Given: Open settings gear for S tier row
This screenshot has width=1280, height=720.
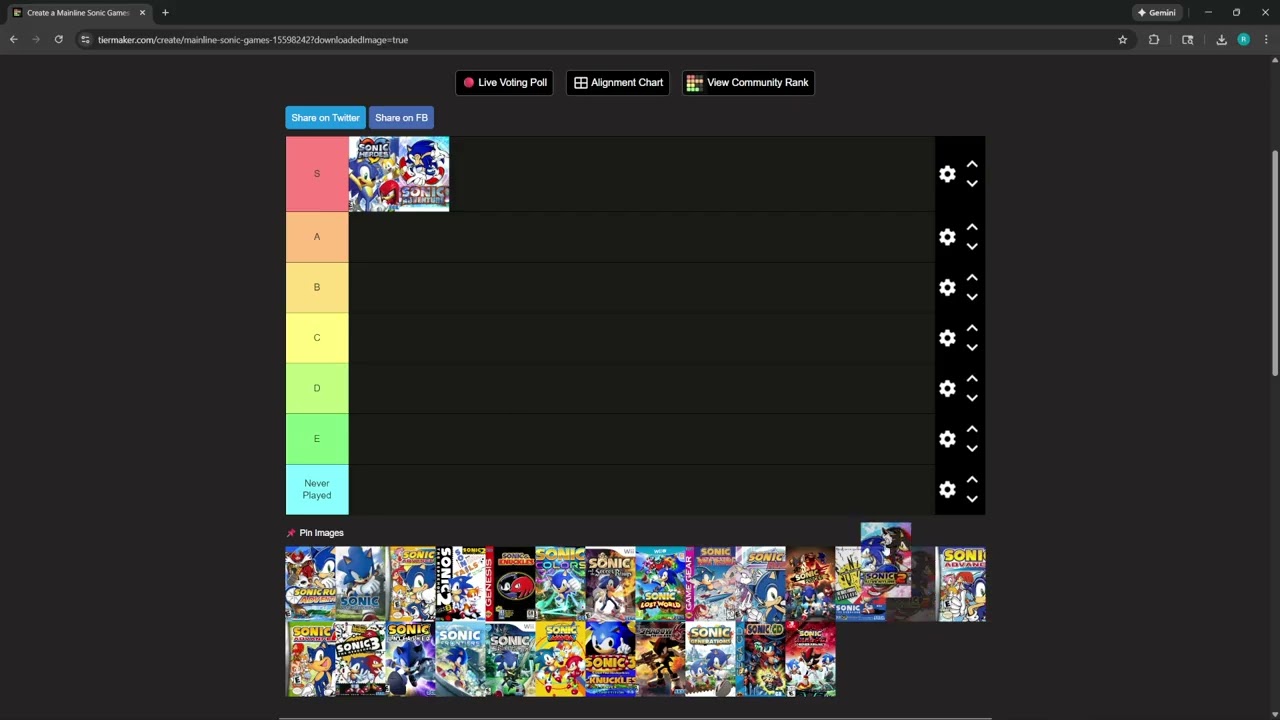Looking at the screenshot, I should (x=947, y=174).
